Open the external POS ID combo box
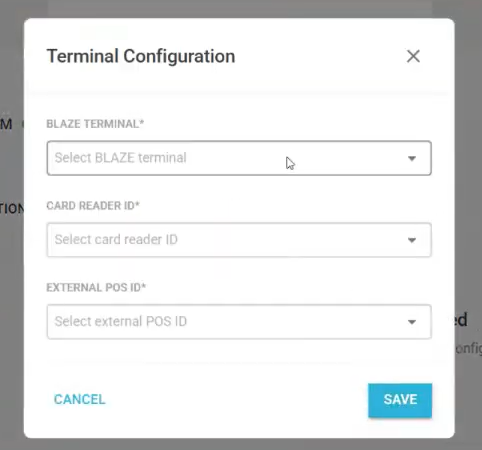This screenshot has height=450, width=482. [239, 322]
